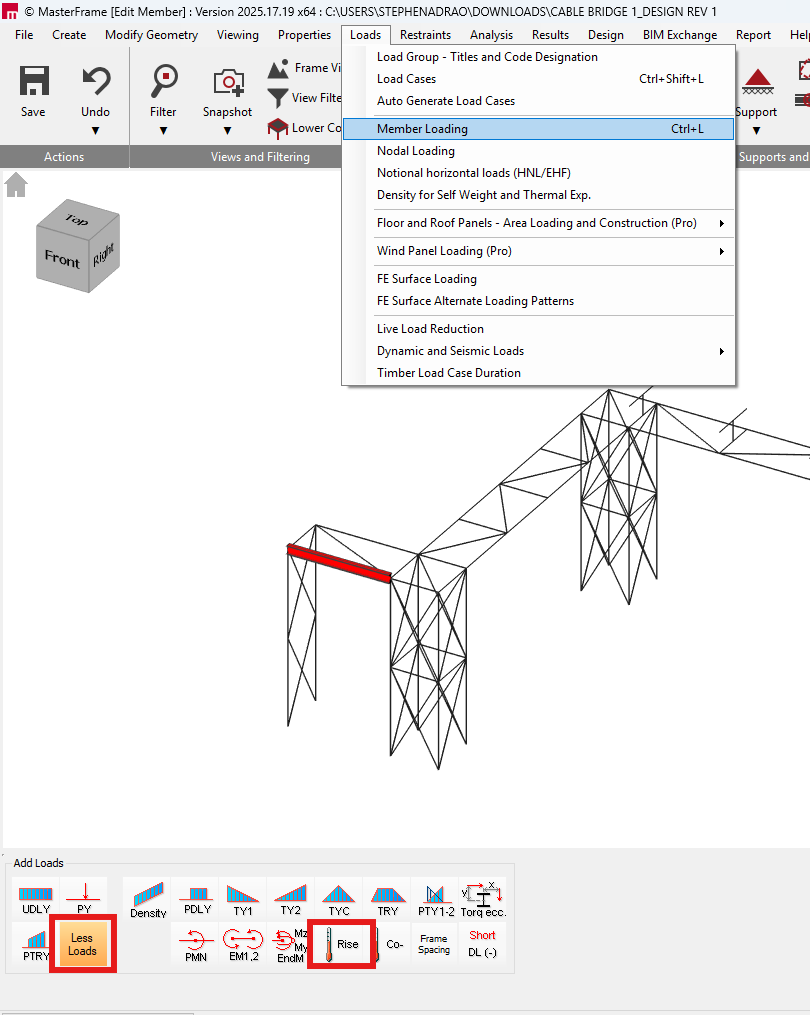Screen dimensions: 810x1015
Task: Open the Report menu
Action: 753,35
